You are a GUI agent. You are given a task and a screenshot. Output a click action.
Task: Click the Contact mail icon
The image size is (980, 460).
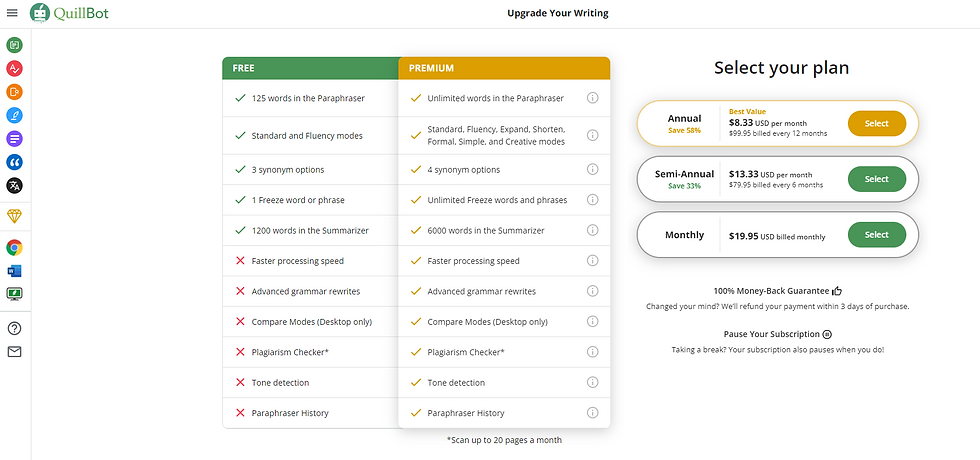(x=14, y=351)
